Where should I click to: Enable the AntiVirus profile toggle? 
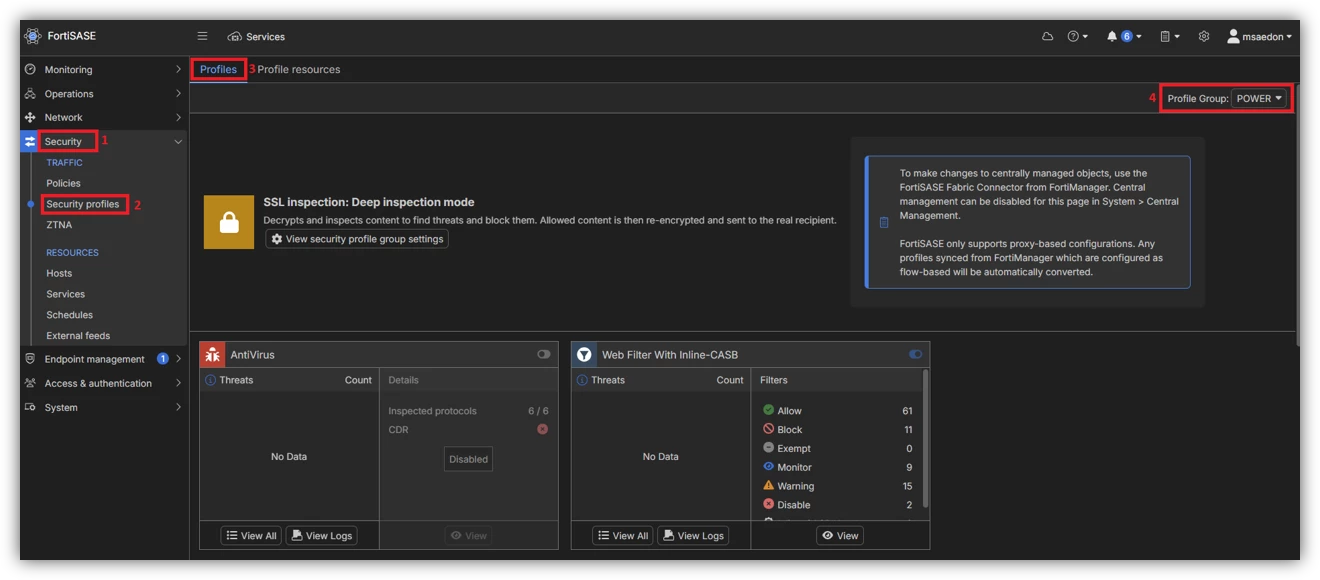click(x=543, y=354)
